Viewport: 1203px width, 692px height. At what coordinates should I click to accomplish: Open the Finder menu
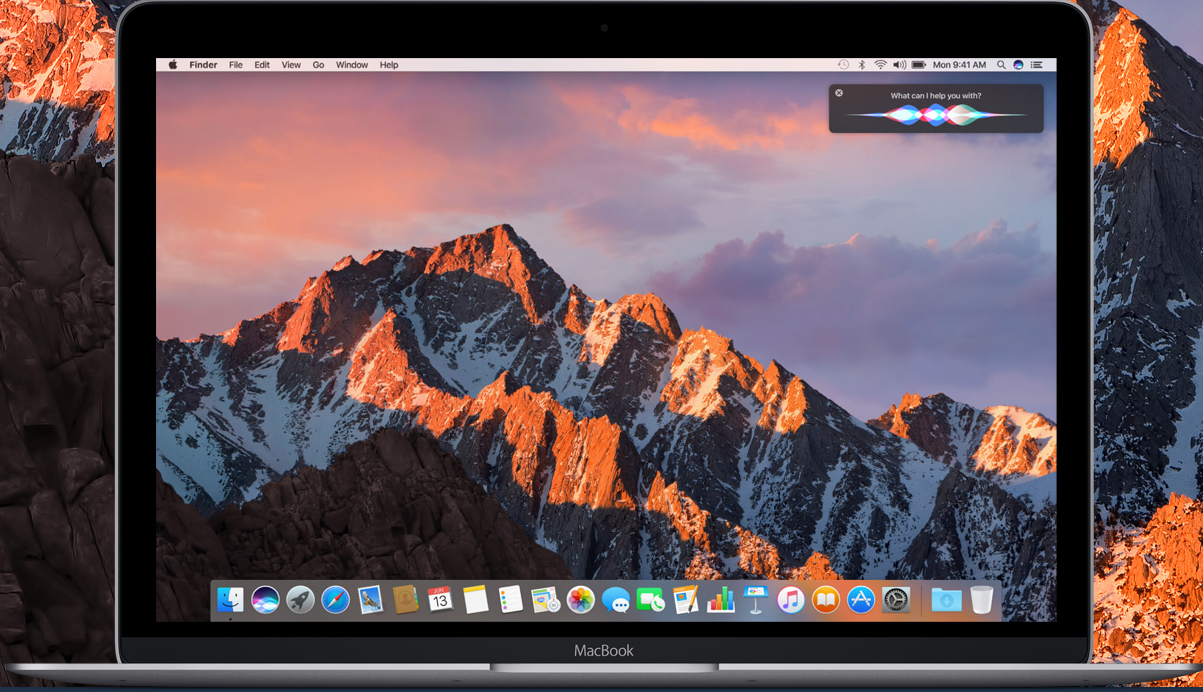pos(203,65)
